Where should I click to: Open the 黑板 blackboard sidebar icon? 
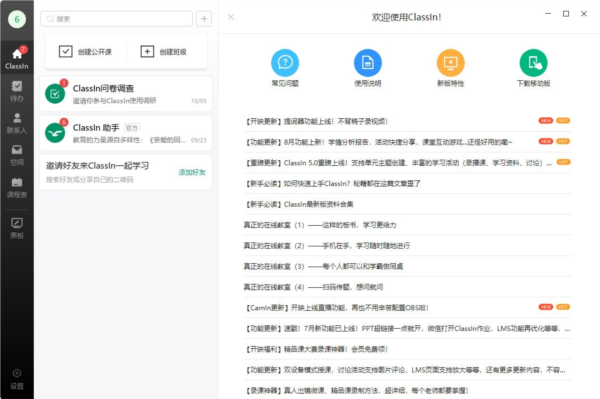(x=17, y=228)
